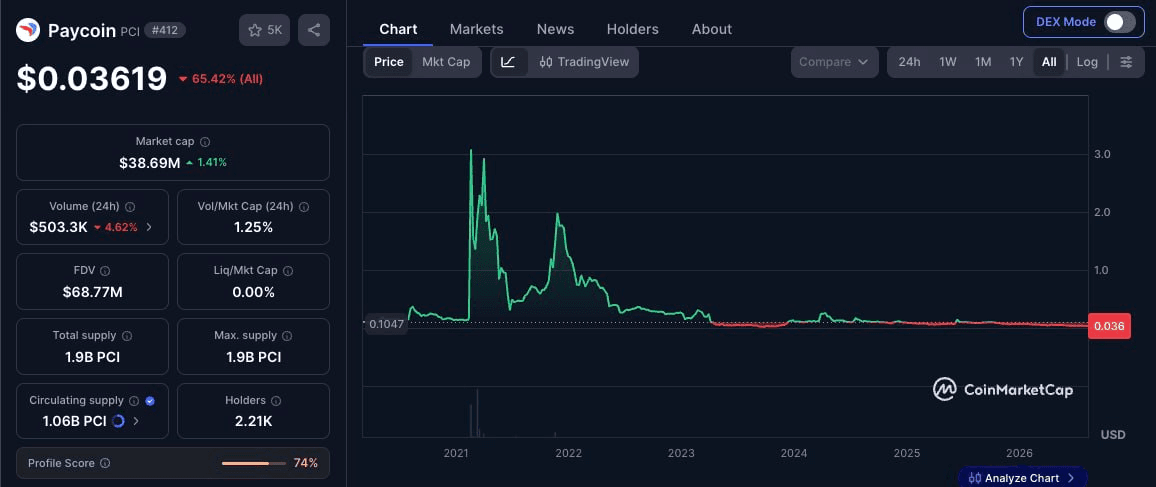Viewport: 1156px width, 487px height.
Task: Show Holders info icon
Action: tap(276, 401)
